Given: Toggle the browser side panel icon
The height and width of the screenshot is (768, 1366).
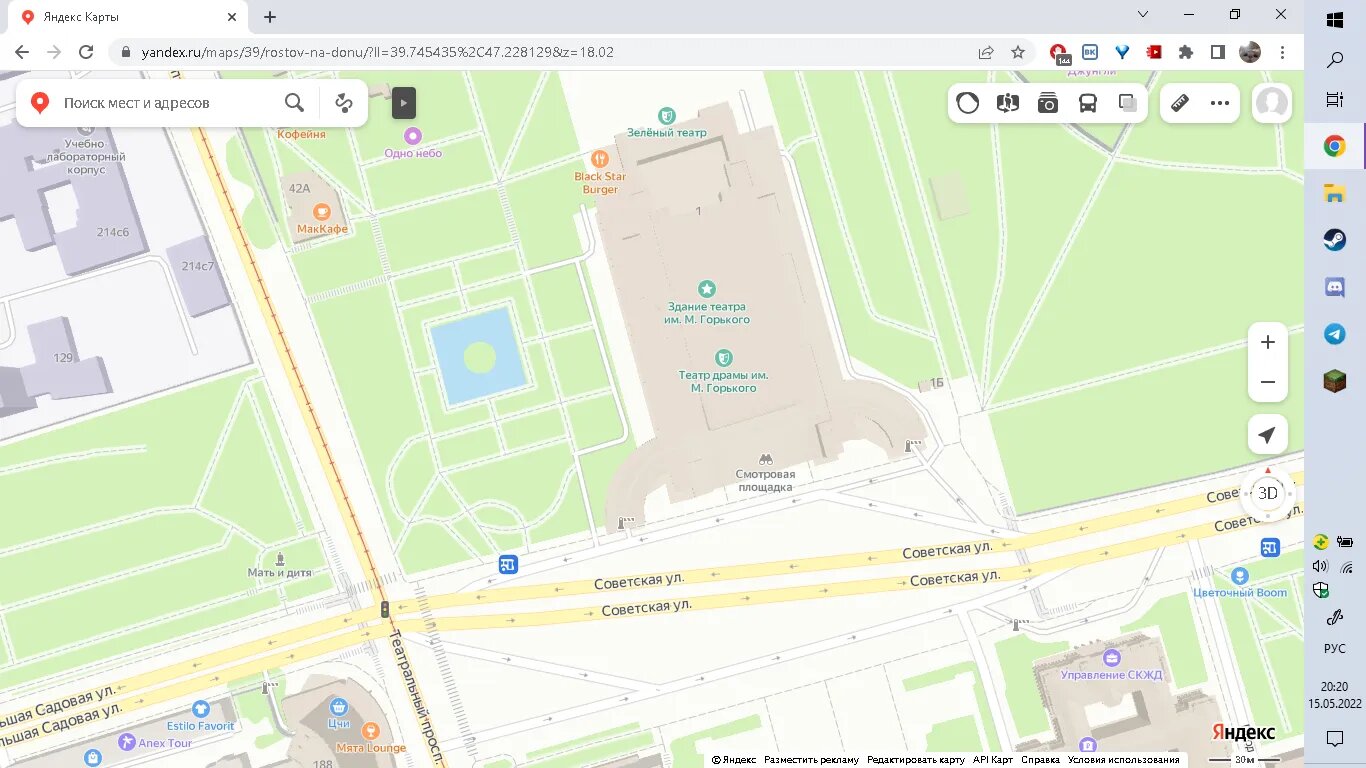Looking at the screenshot, I should (x=1218, y=52).
